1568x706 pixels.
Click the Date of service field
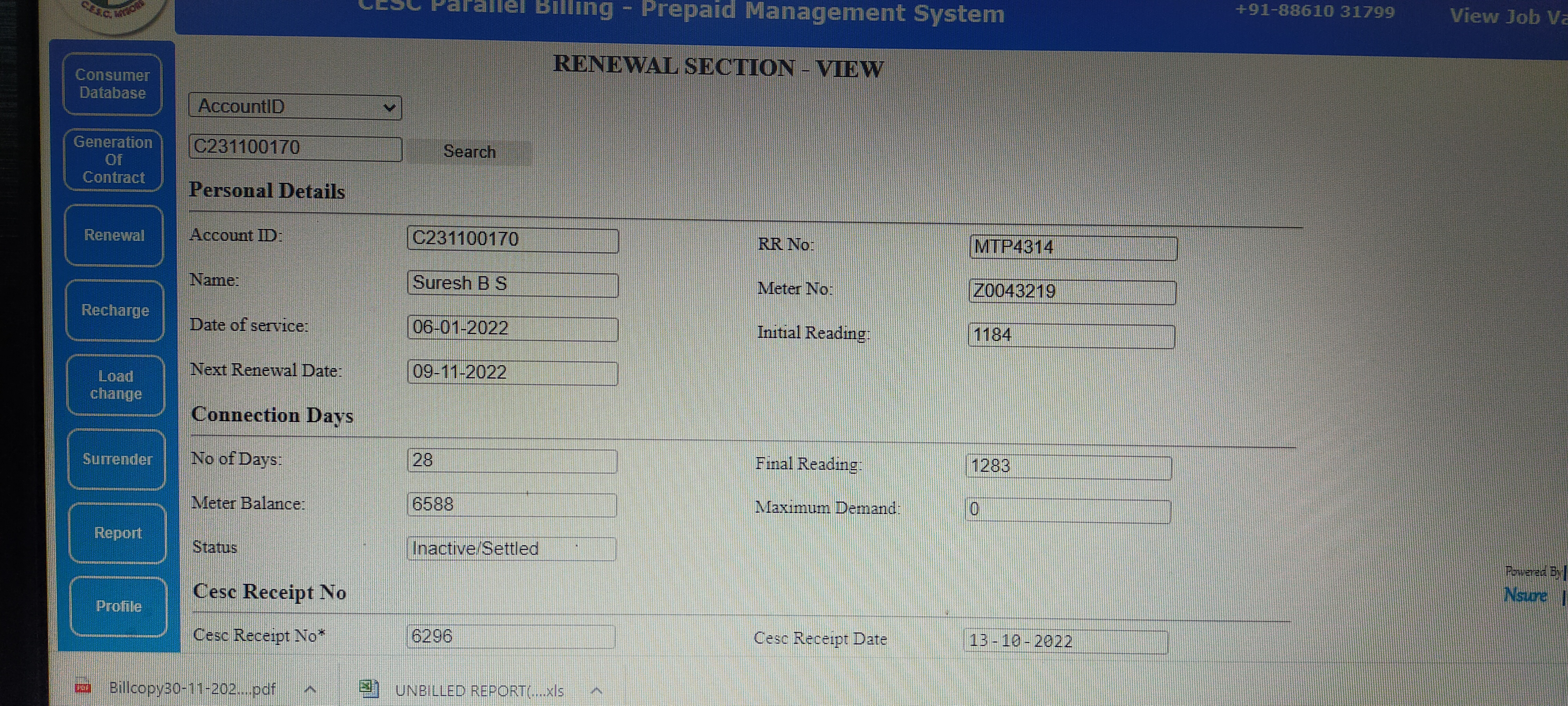point(512,328)
